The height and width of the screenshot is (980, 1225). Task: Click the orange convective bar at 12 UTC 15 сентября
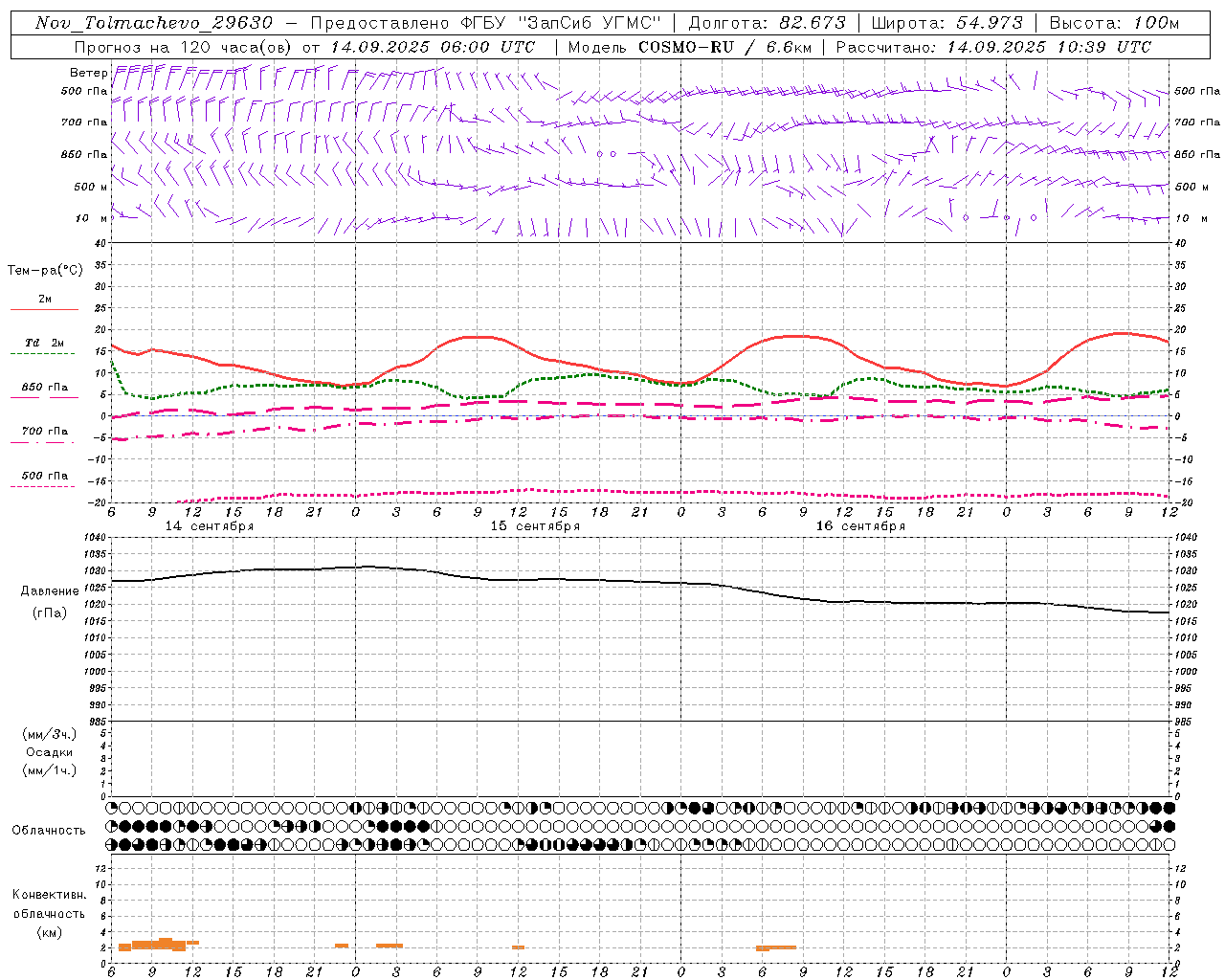518,947
